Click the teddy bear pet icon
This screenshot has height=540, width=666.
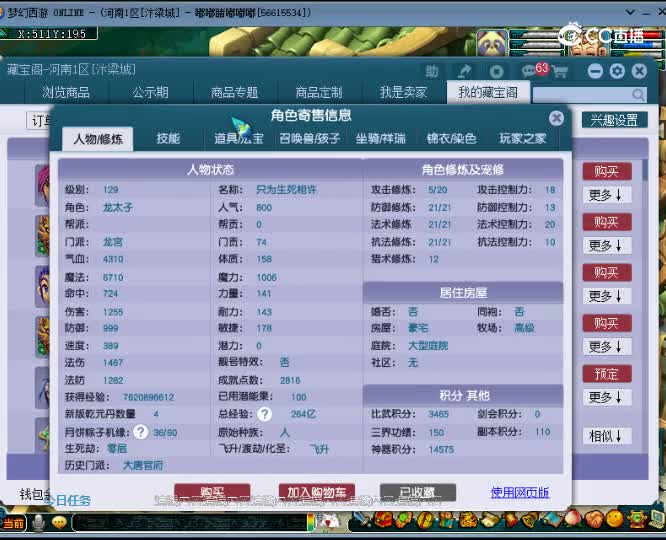point(446,520)
